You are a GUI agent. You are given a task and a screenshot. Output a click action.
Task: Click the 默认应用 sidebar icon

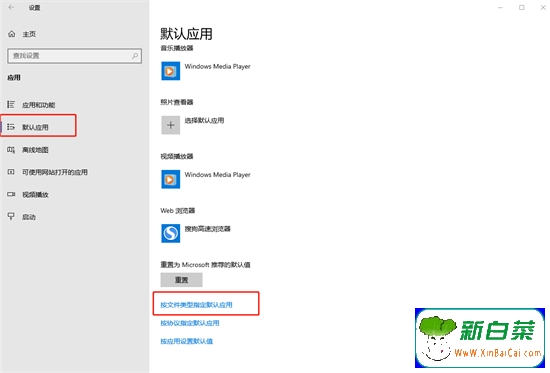(x=11, y=127)
